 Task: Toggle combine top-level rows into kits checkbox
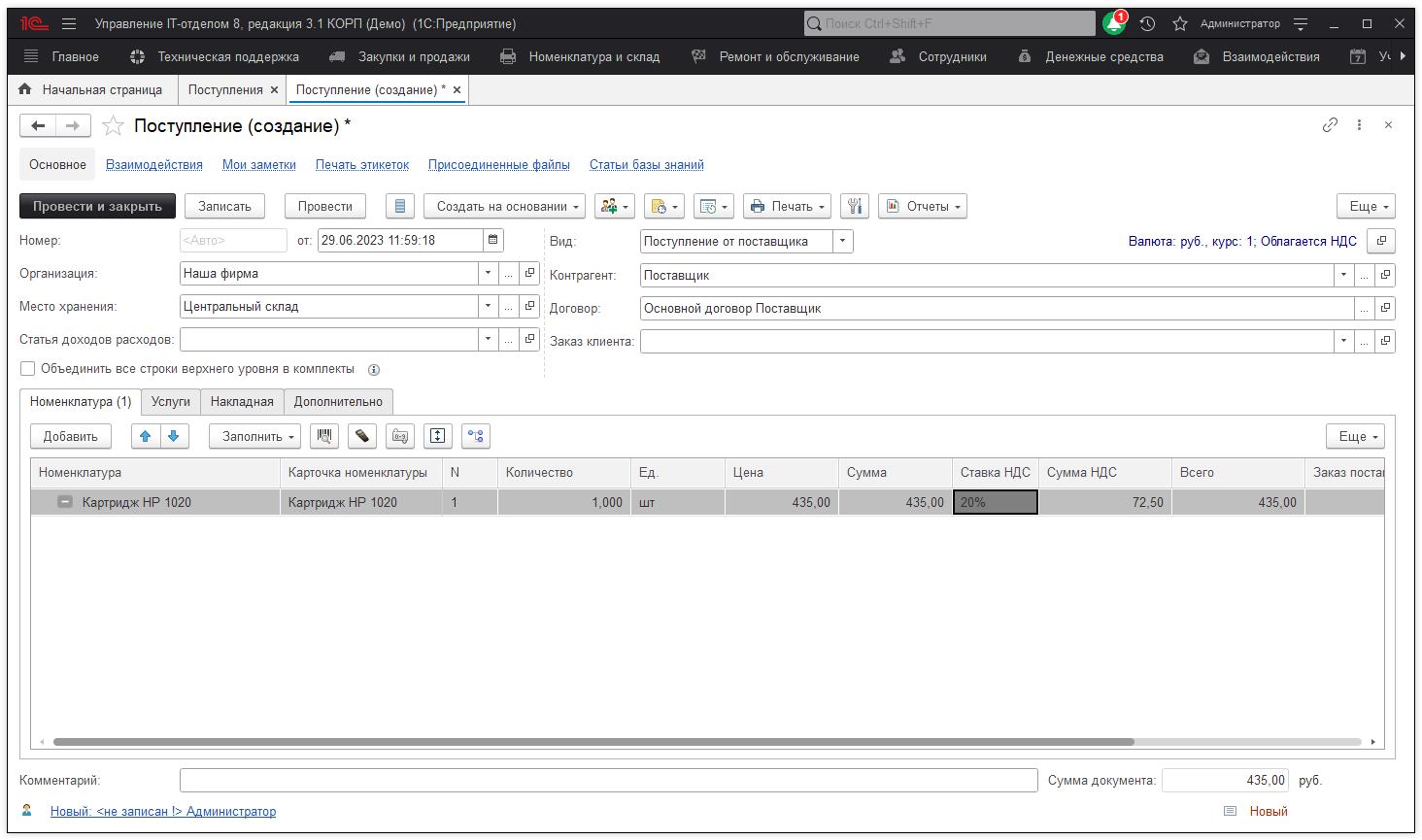click(28, 369)
